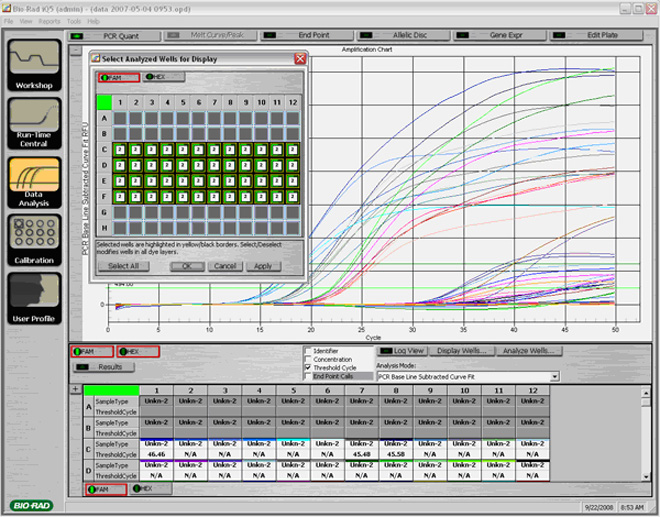Click the Analyze Wells button

[x=529, y=351]
